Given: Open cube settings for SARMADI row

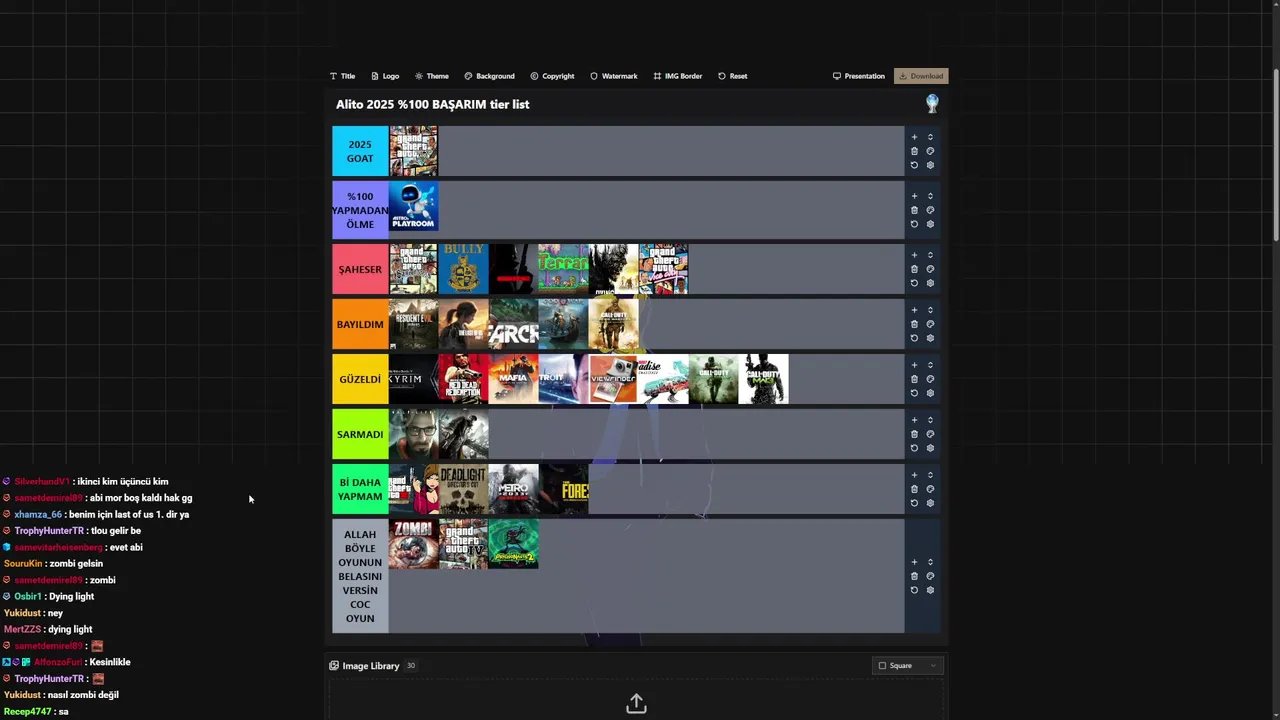Looking at the screenshot, I should coord(930,448).
